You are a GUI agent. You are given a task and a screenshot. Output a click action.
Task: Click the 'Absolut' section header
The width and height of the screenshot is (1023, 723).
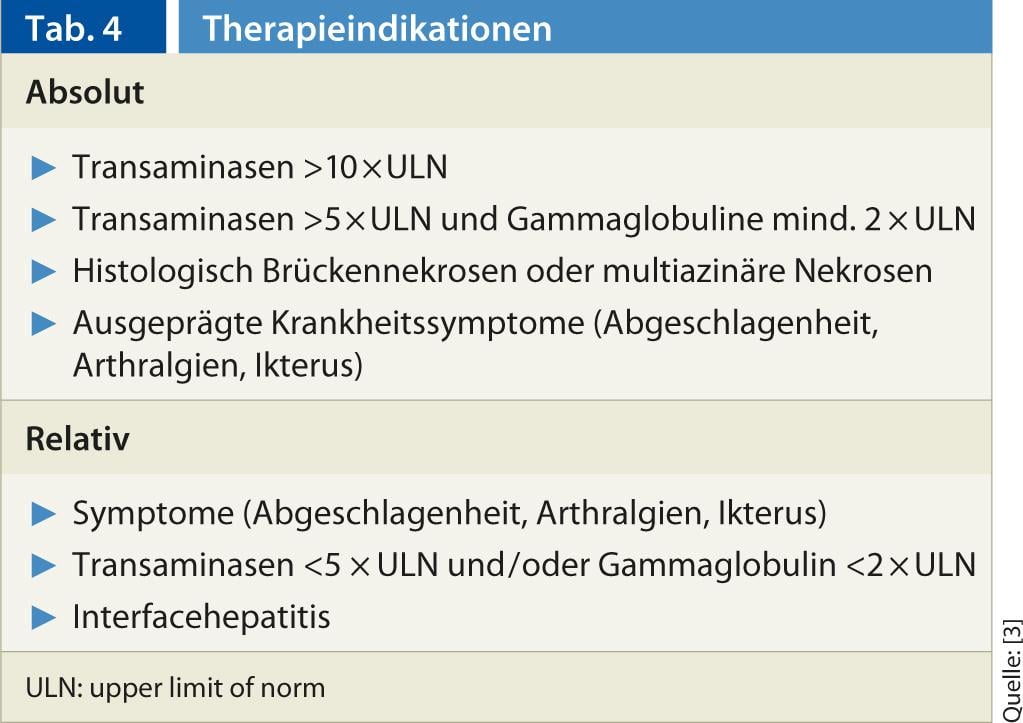(85, 92)
